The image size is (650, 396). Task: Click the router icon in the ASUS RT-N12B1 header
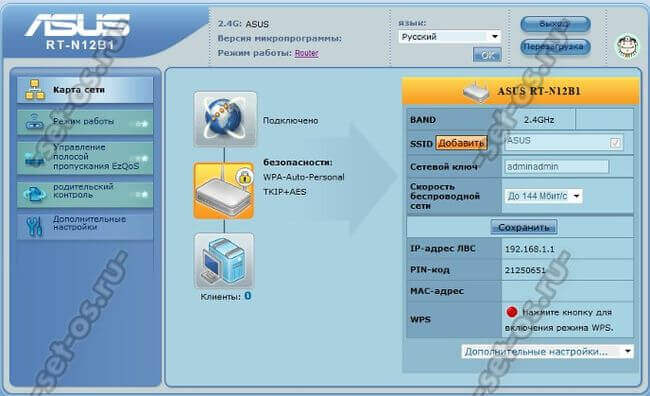(476, 92)
